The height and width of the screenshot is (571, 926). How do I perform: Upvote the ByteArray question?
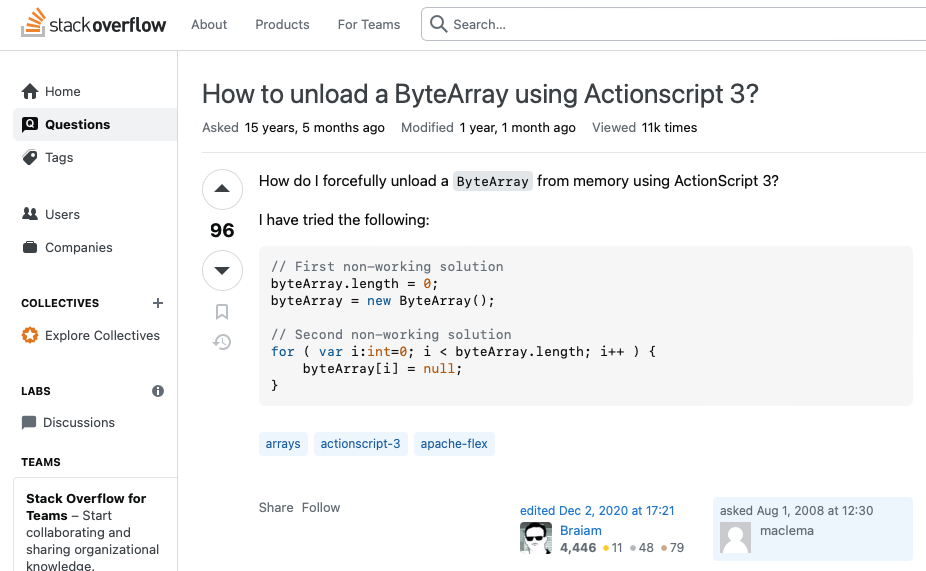pyautogui.click(x=222, y=189)
